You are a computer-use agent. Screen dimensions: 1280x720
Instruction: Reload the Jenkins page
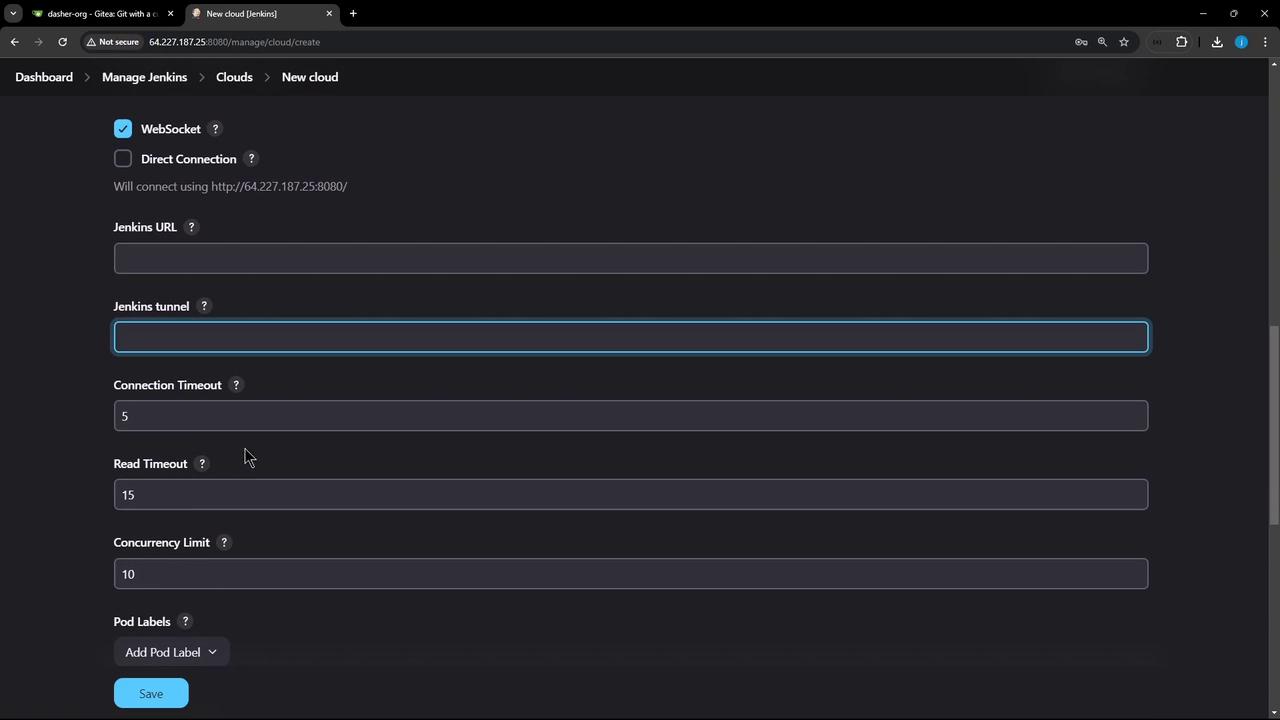coord(62,42)
